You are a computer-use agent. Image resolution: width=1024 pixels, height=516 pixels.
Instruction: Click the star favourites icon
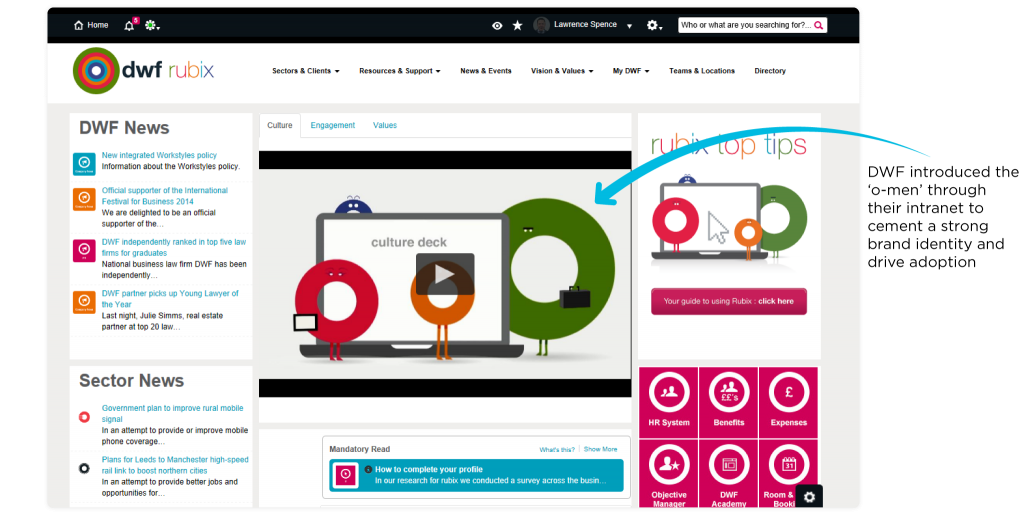[517, 25]
